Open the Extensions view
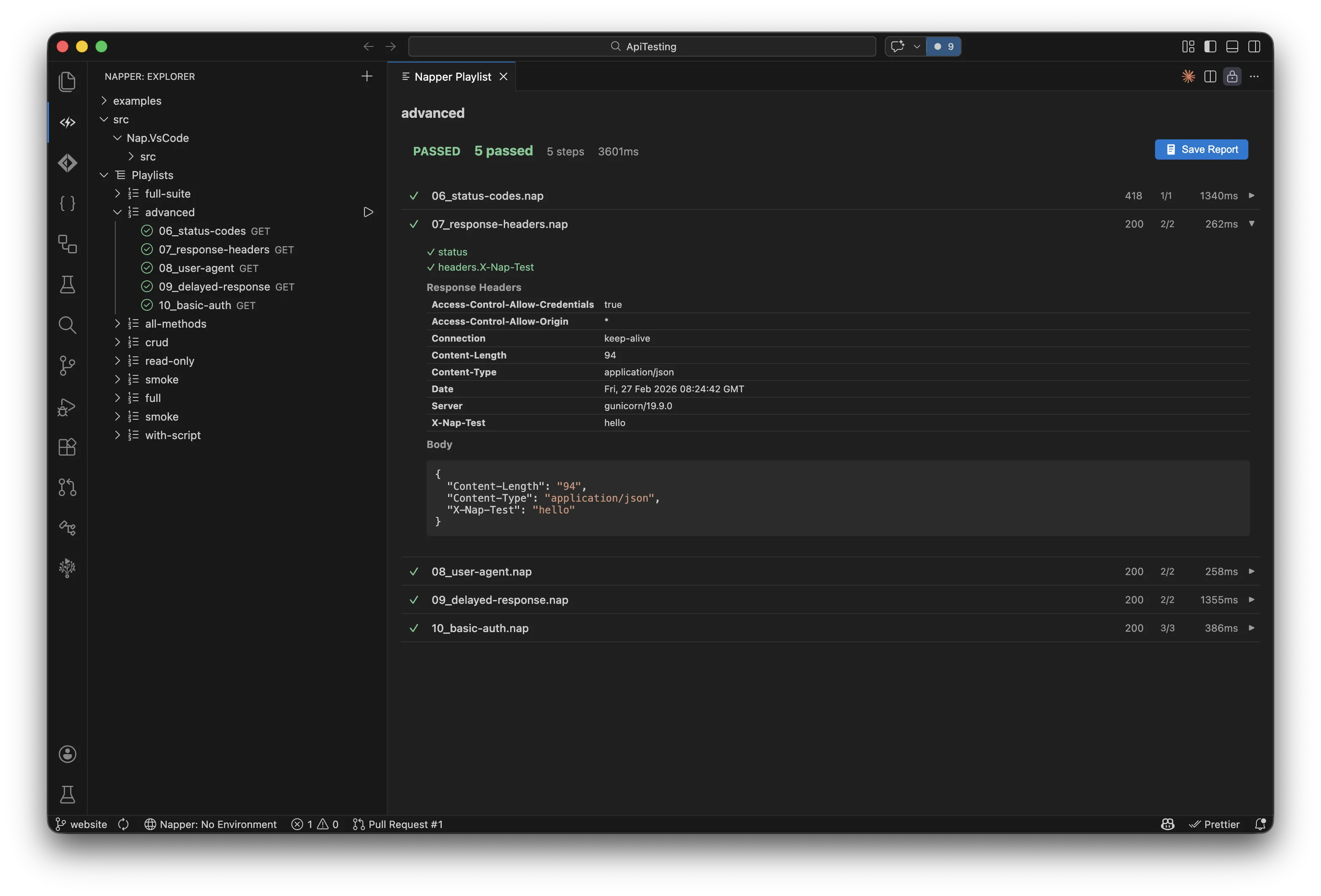 pyautogui.click(x=67, y=447)
